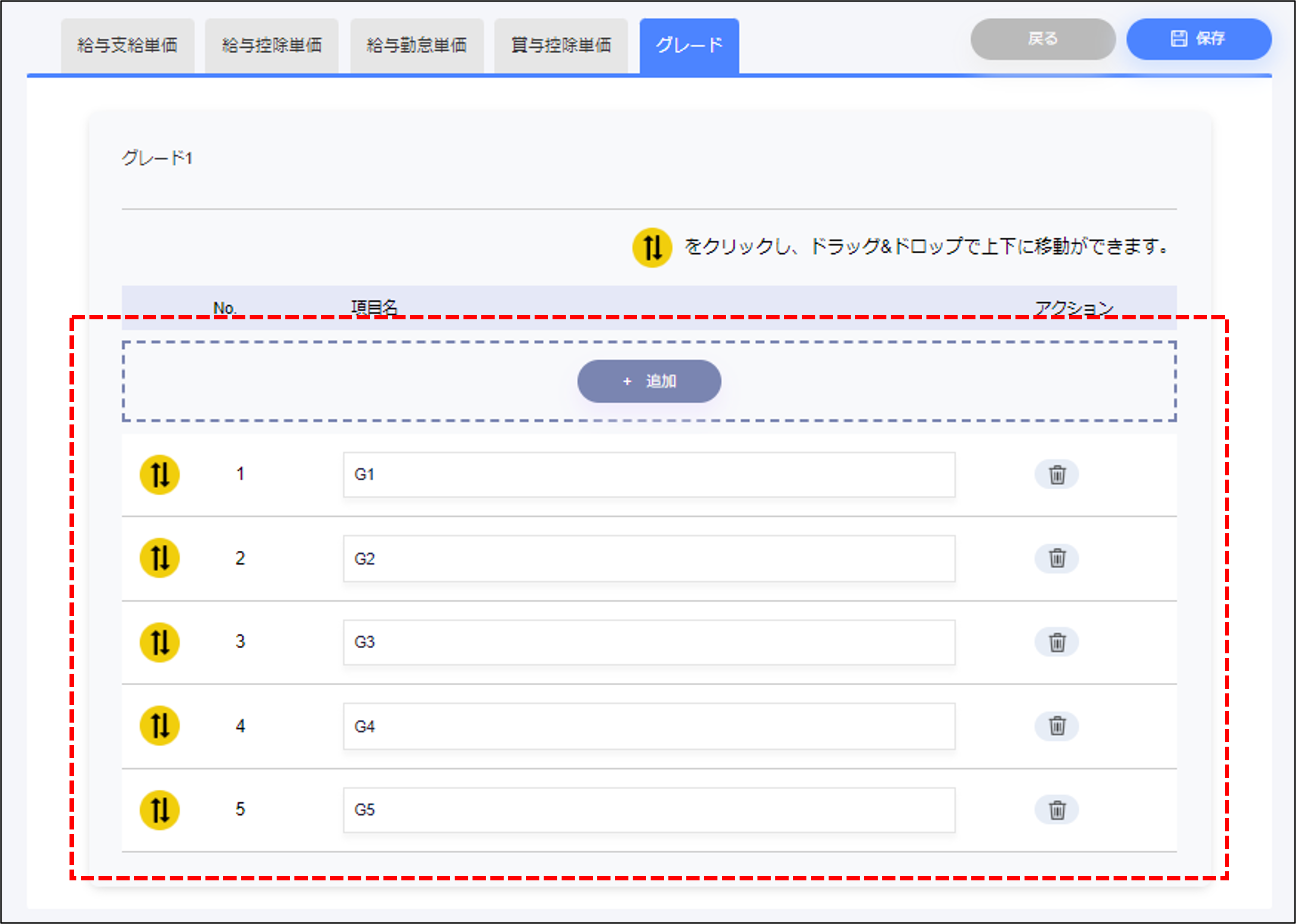
Task: Click the drag & drop instruction text
Action: [927, 247]
